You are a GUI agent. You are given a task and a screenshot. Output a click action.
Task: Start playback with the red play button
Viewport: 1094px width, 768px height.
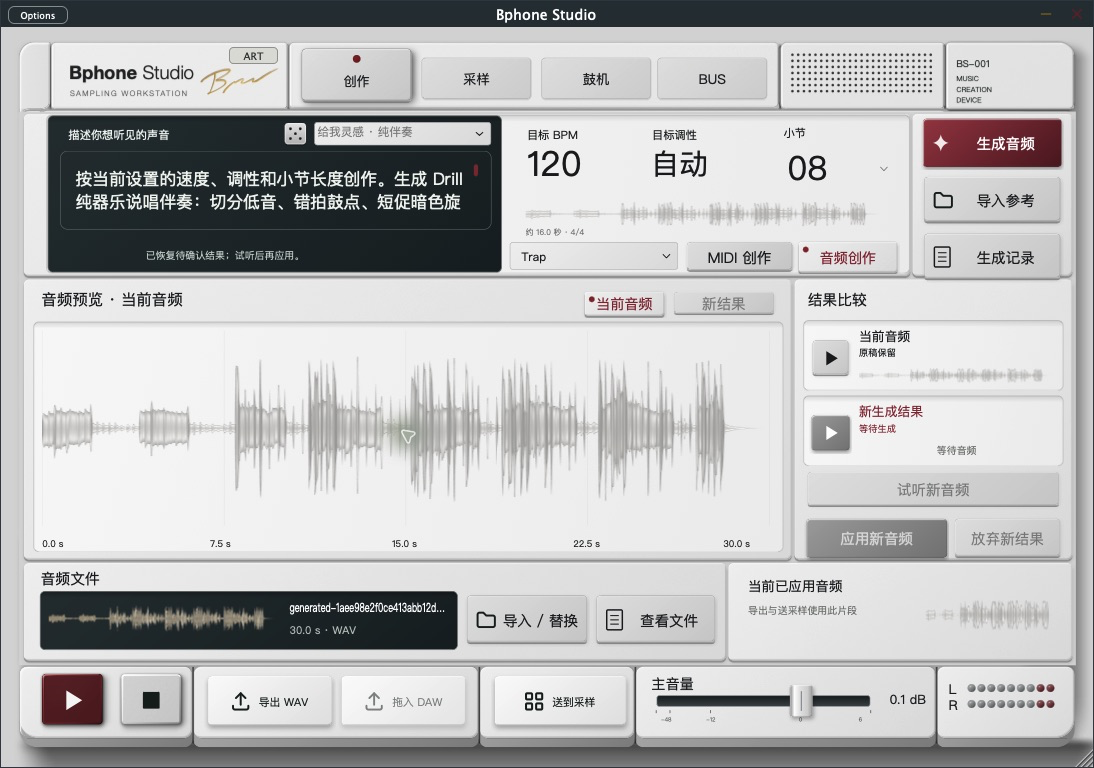click(73, 700)
